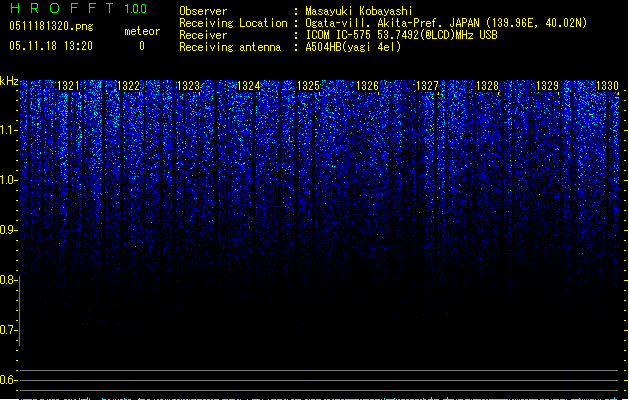Click the 1329 time marker

pyautogui.click(x=548, y=86)
